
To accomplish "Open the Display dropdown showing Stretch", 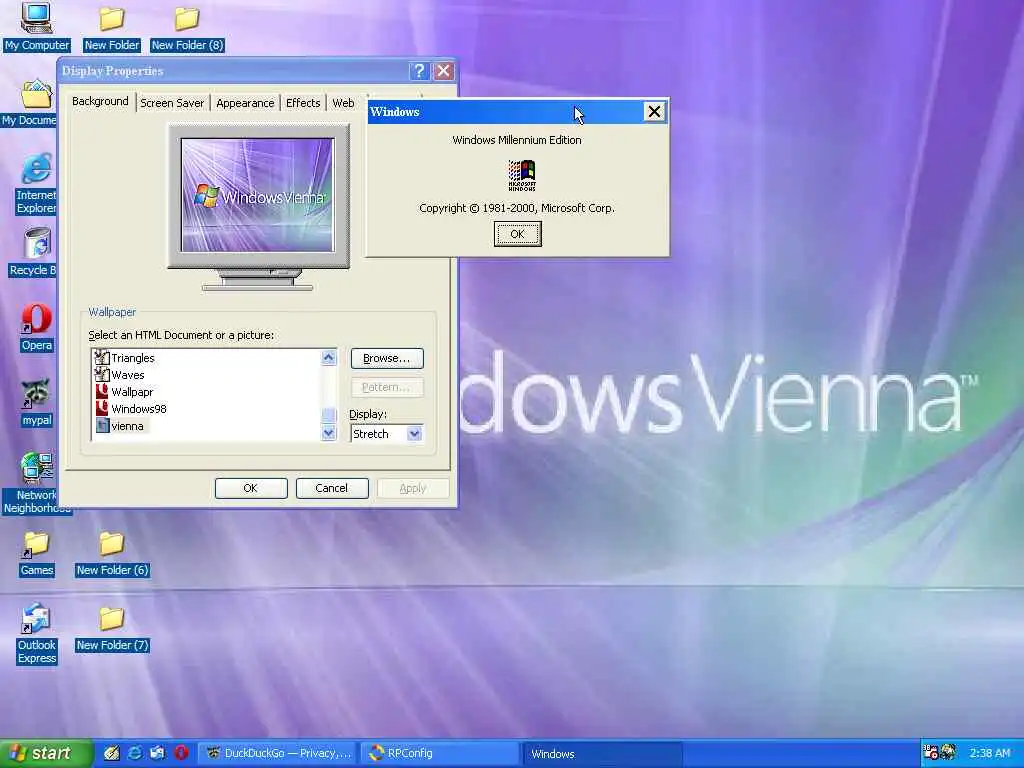I will coord(414,434).
